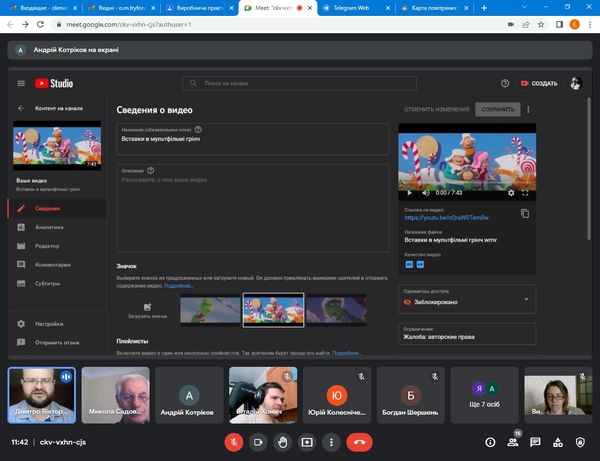
Task: Open Chrome three-dot menu
Action: pos(590,24)
